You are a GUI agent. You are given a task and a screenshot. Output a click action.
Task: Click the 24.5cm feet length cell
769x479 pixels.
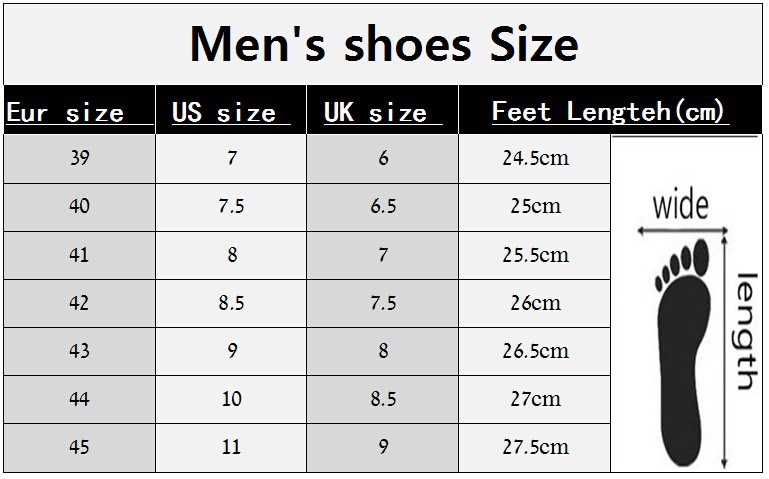point(534,159)
